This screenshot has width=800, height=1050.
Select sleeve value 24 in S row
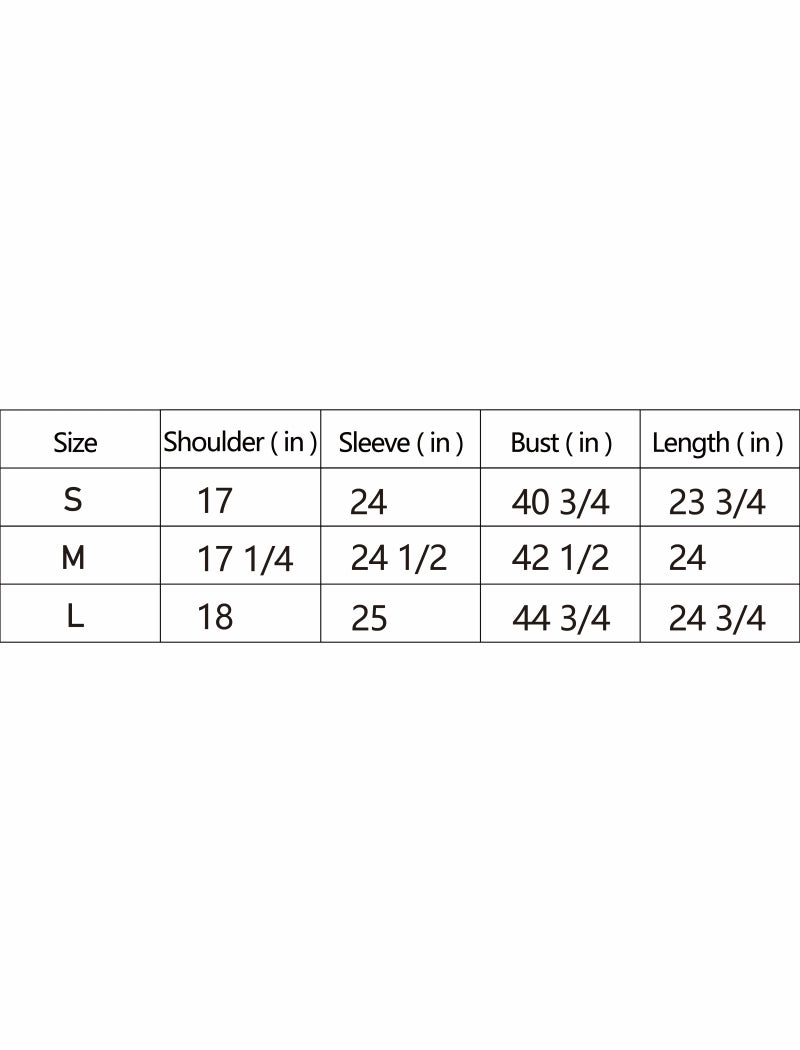tap(368, 501)
